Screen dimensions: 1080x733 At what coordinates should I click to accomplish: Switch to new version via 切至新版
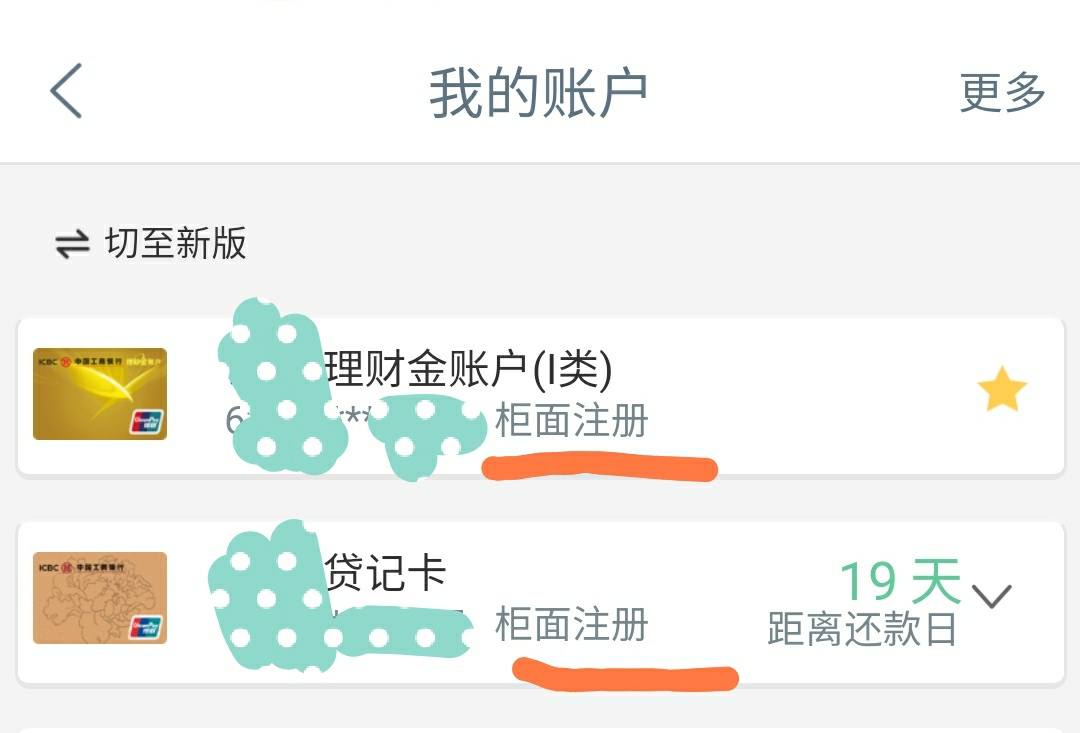(176, 243)
